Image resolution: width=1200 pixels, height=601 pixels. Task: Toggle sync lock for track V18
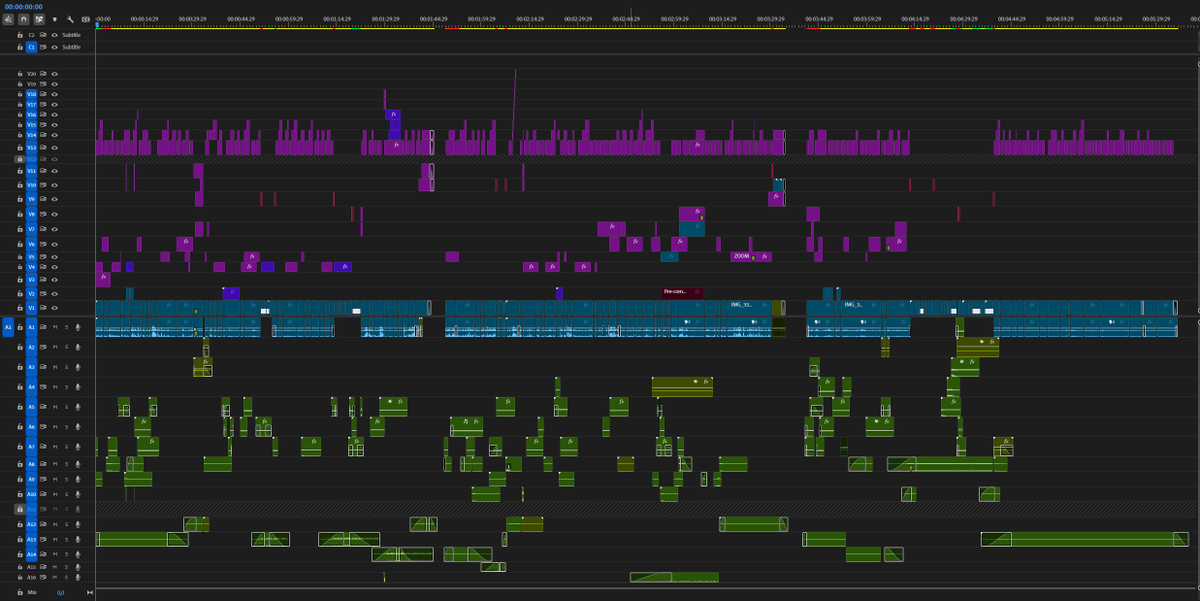point(43,94)
